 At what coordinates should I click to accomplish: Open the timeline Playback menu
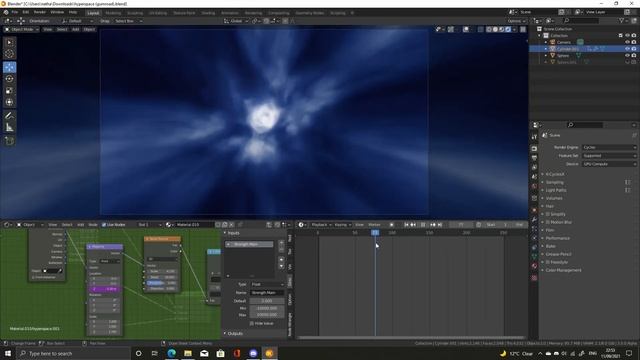pos(321,224)
